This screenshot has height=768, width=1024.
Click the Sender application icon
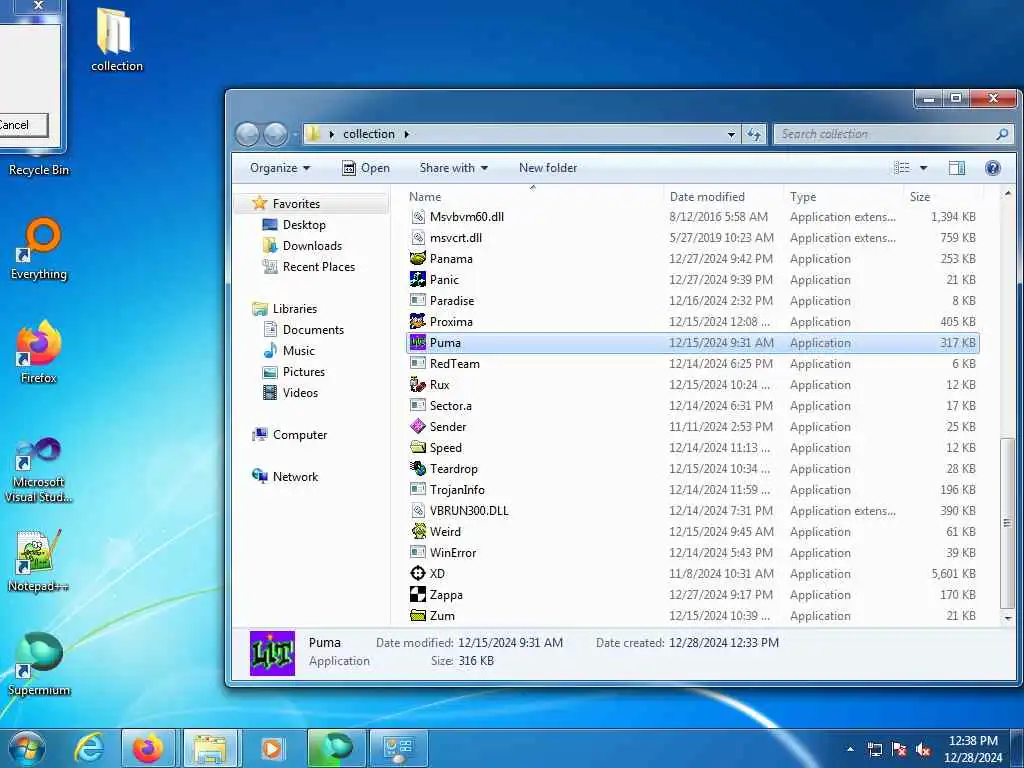coord(417,426)
